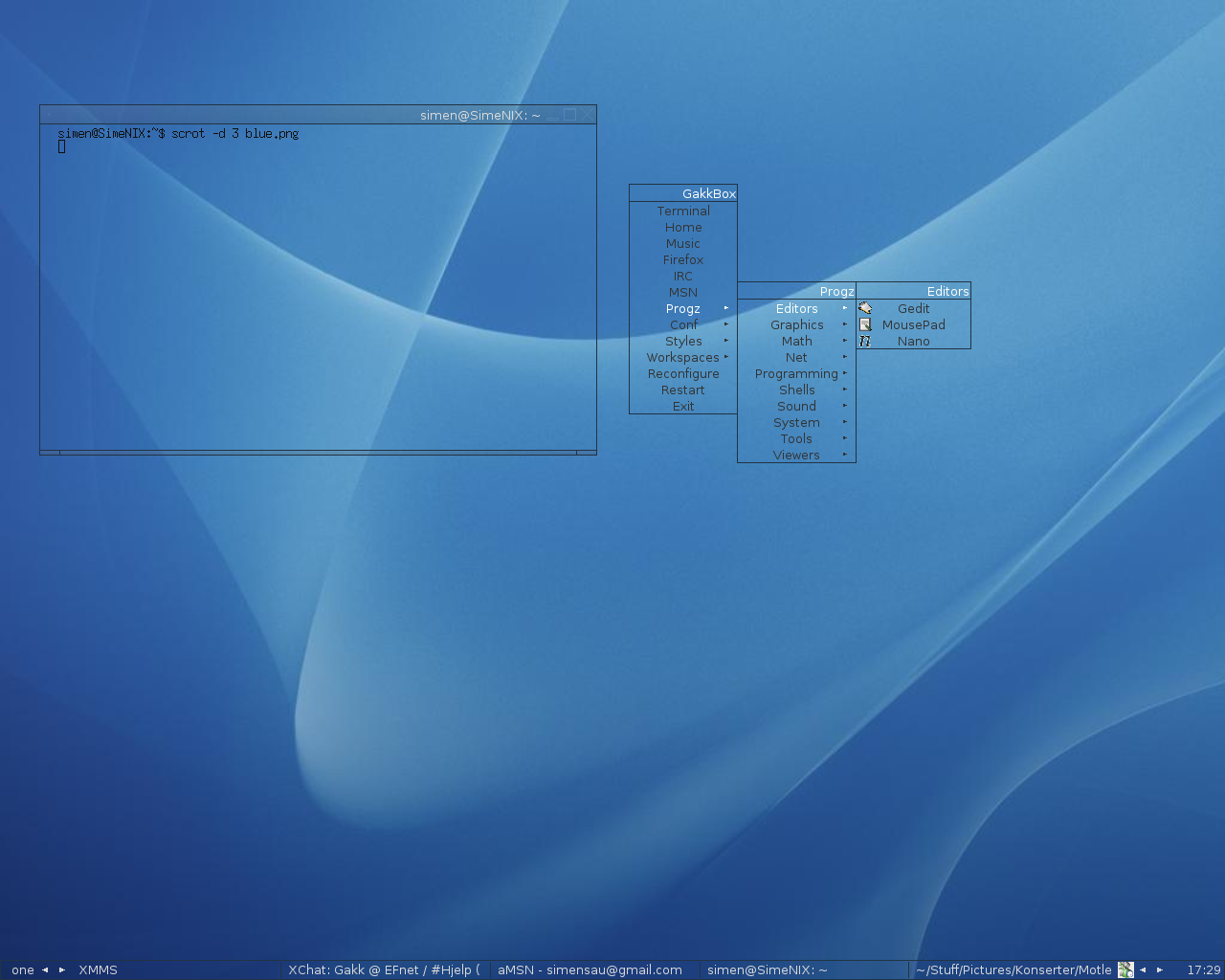The width and height of the screenshot is (1225, 980).
Task: Choose Reconfigure in the GakkBox menu
Action: [x=683, y=373]
